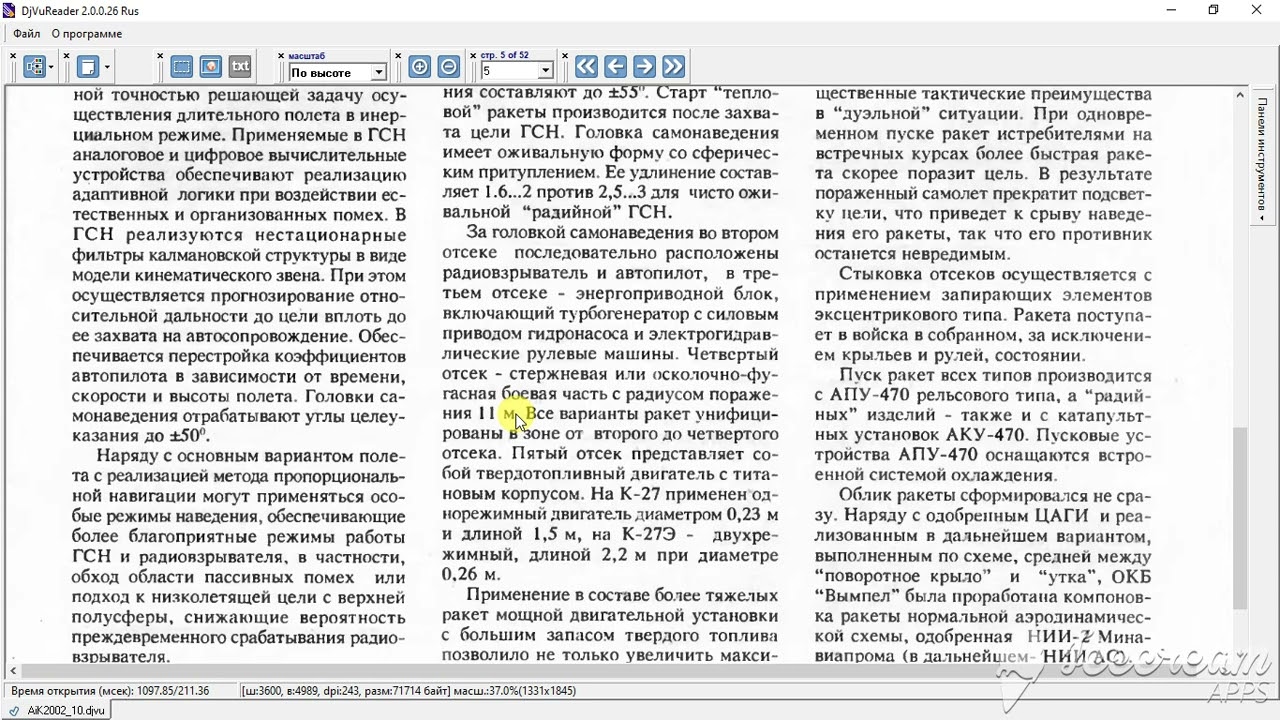Open the О программе menu
Screen dimensions: 1280x720
[x=87, y=33]
